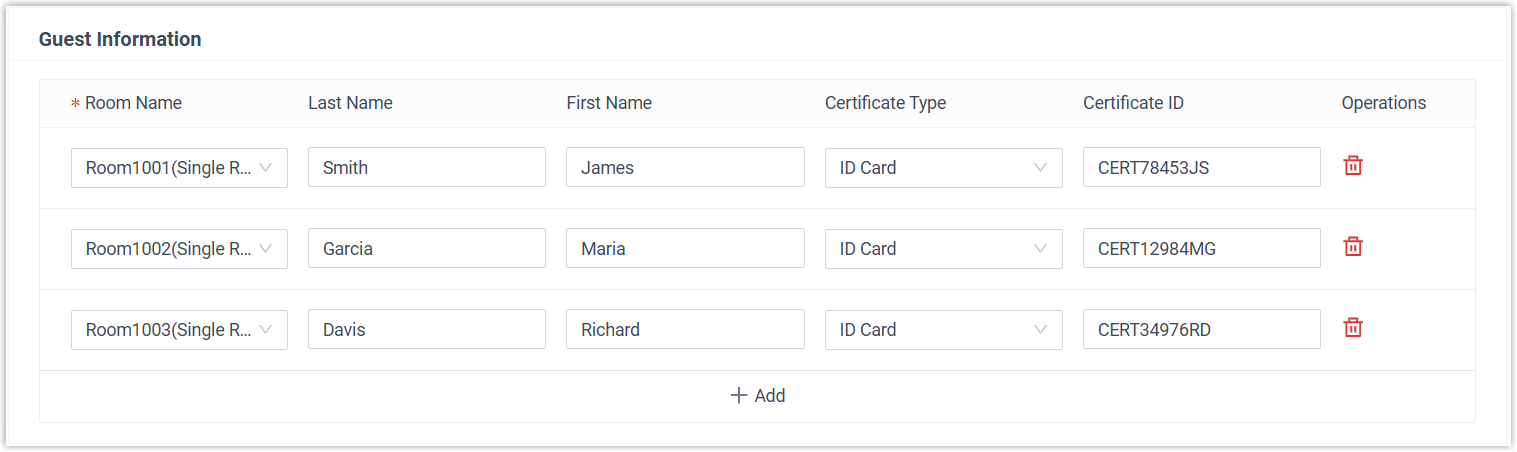Screen dimensions: 1517x452
Task: Click trash icon for Davis Richard row
Action: point(1352,328)
